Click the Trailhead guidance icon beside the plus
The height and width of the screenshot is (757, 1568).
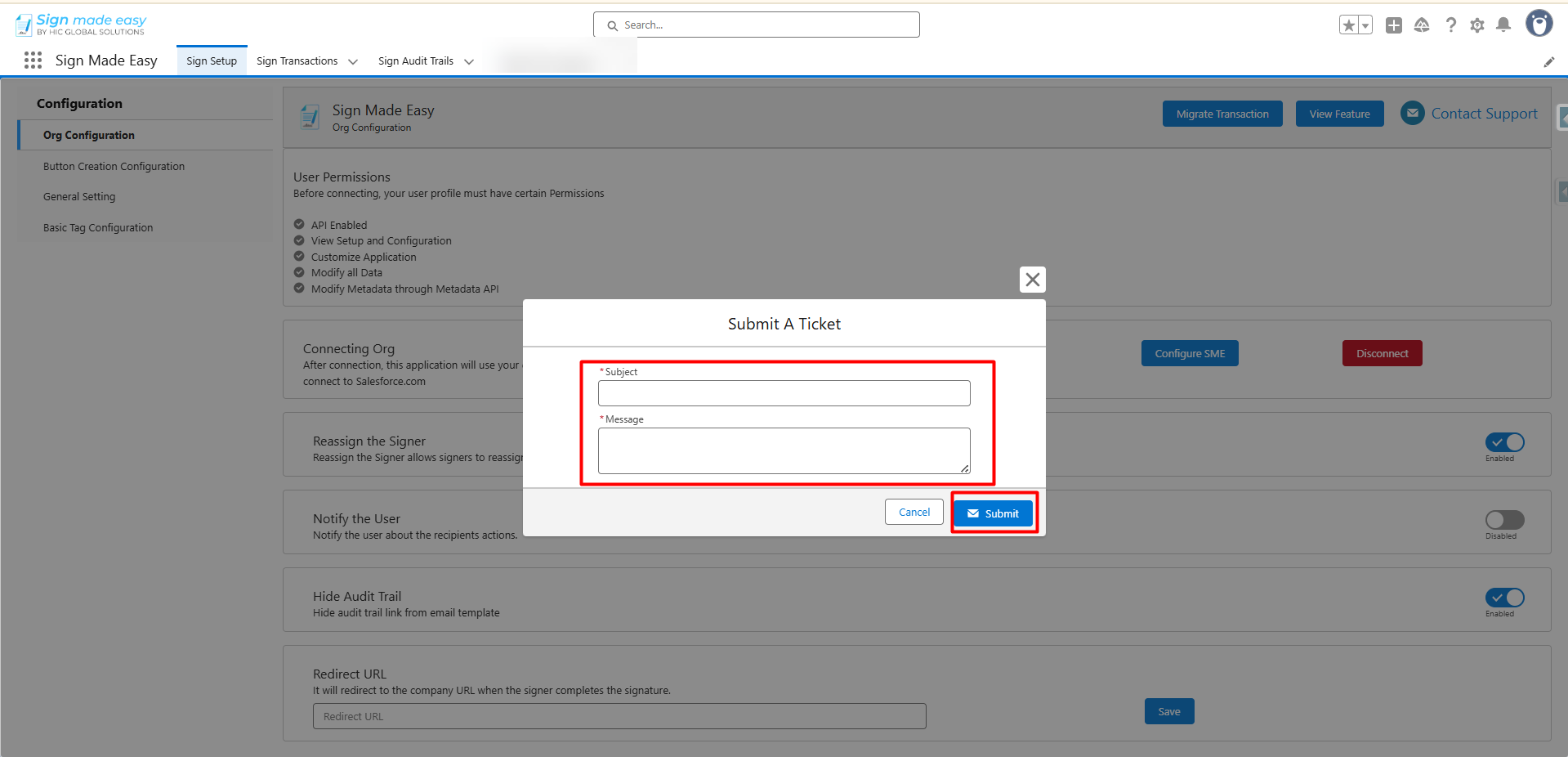click(x=1422, y=25)
